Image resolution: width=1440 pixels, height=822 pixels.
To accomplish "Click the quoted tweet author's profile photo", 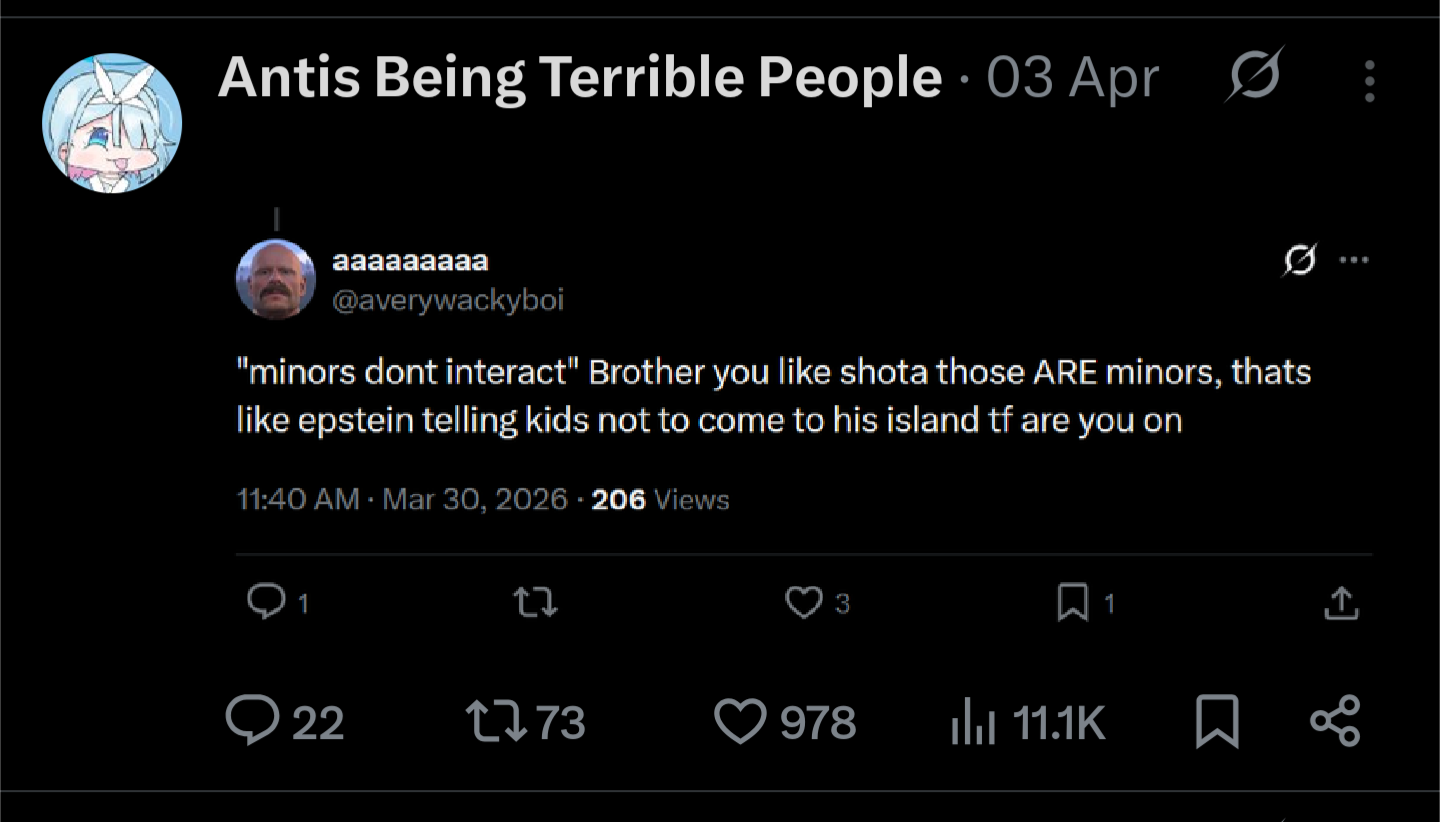I will (x=276, y=279).
